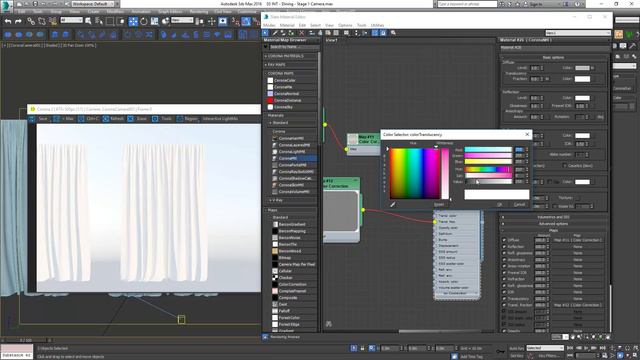Image resolution: width=640 pixels, height=360 pixels.
Task: Open the Material/Map Browser options arrow
Action: (x=266, y=47)
